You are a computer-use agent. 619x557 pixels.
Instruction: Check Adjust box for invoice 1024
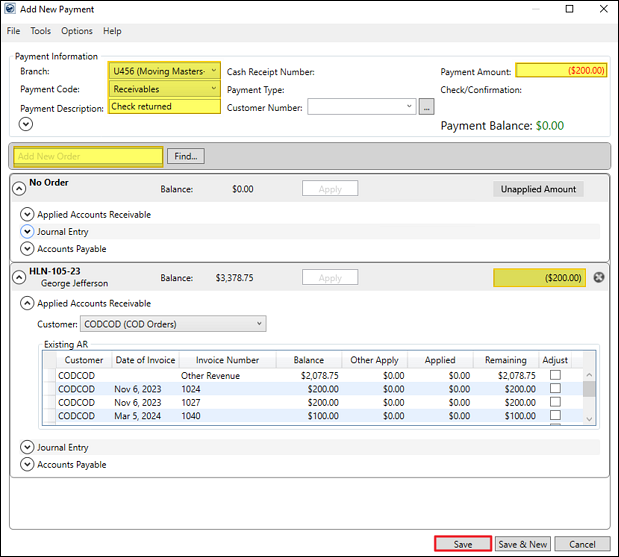pos(555,389)
